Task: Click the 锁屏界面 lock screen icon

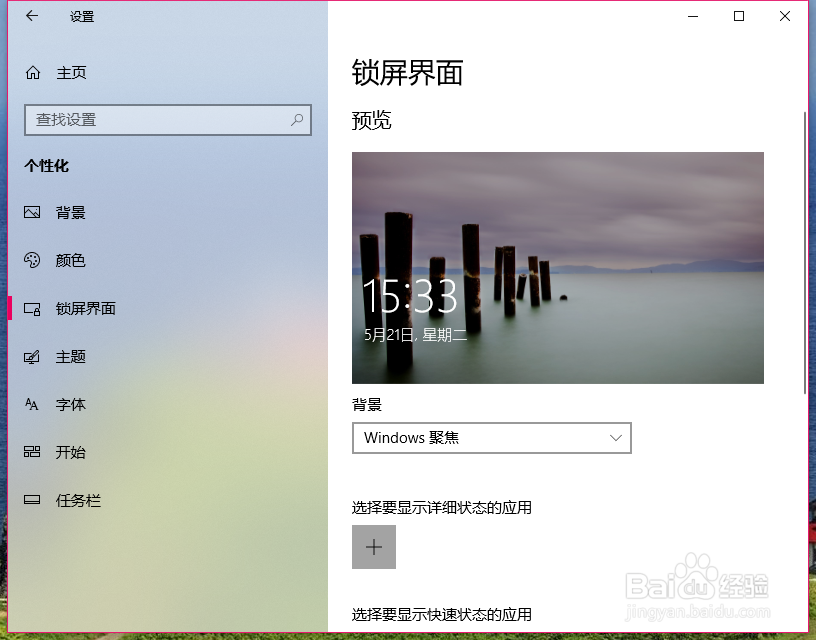Action: click(x=34, y=308)
